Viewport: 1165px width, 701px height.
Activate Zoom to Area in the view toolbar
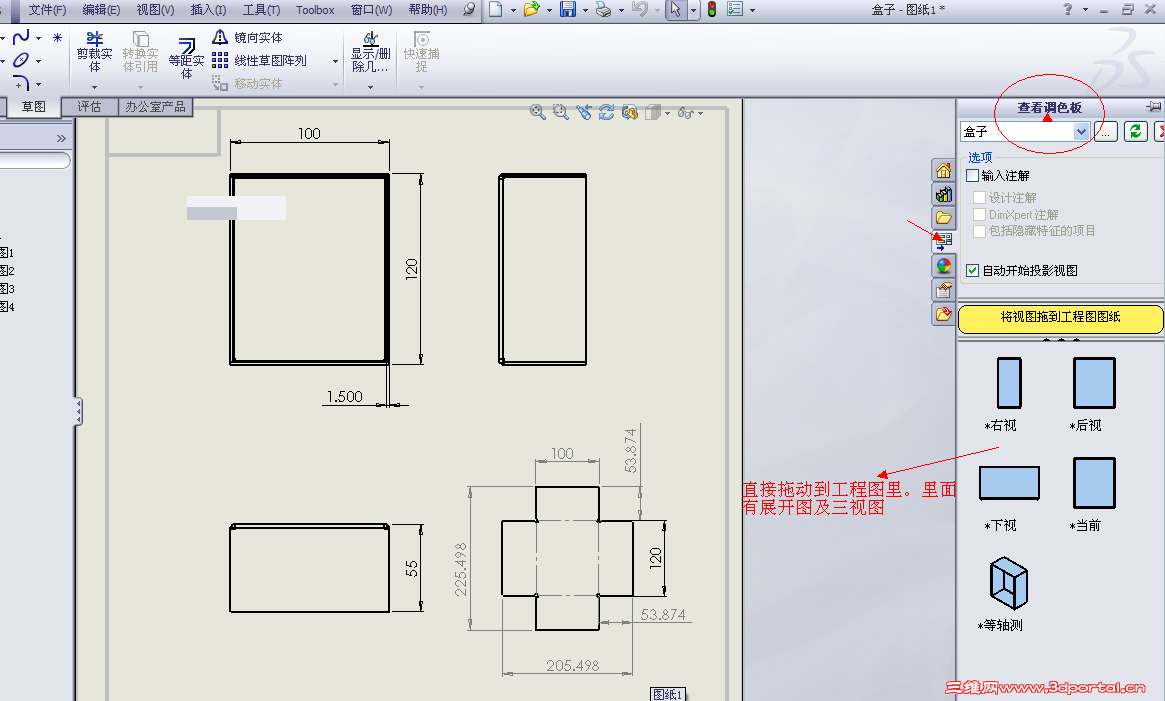tap(560, 112)
